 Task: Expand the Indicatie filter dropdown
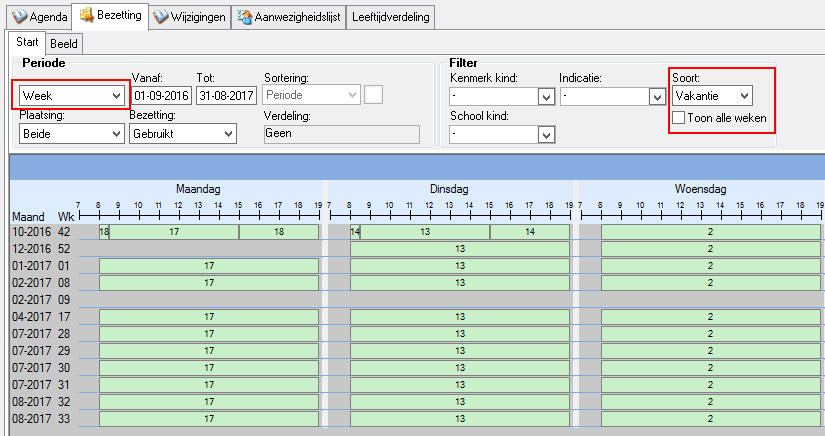[657, 97]
